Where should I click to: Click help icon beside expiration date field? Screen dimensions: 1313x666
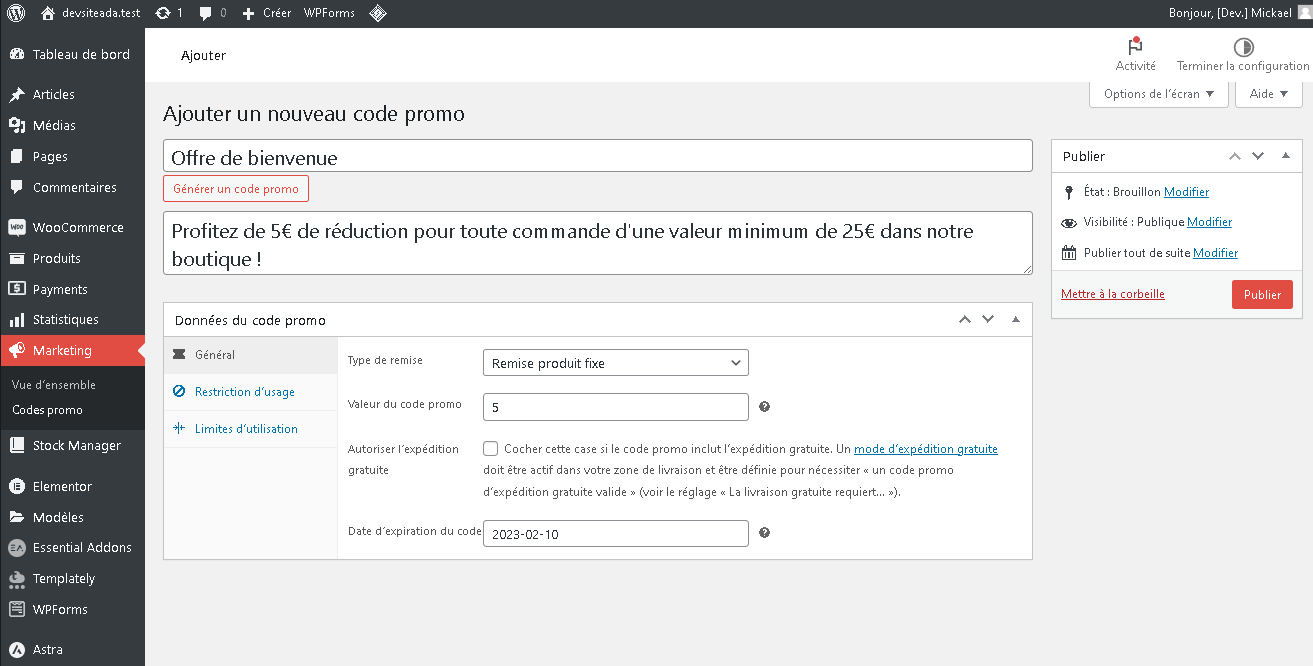[764, 533]
